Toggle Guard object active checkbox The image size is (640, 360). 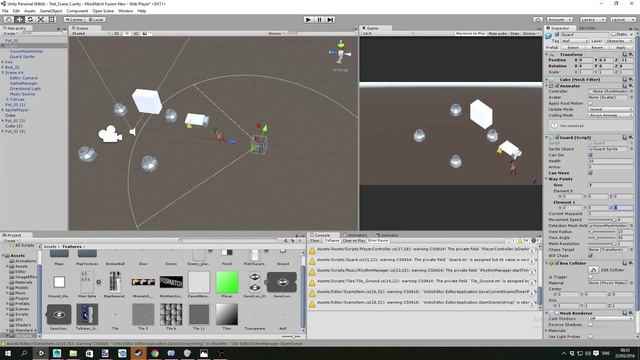click(x=557, y=35)
